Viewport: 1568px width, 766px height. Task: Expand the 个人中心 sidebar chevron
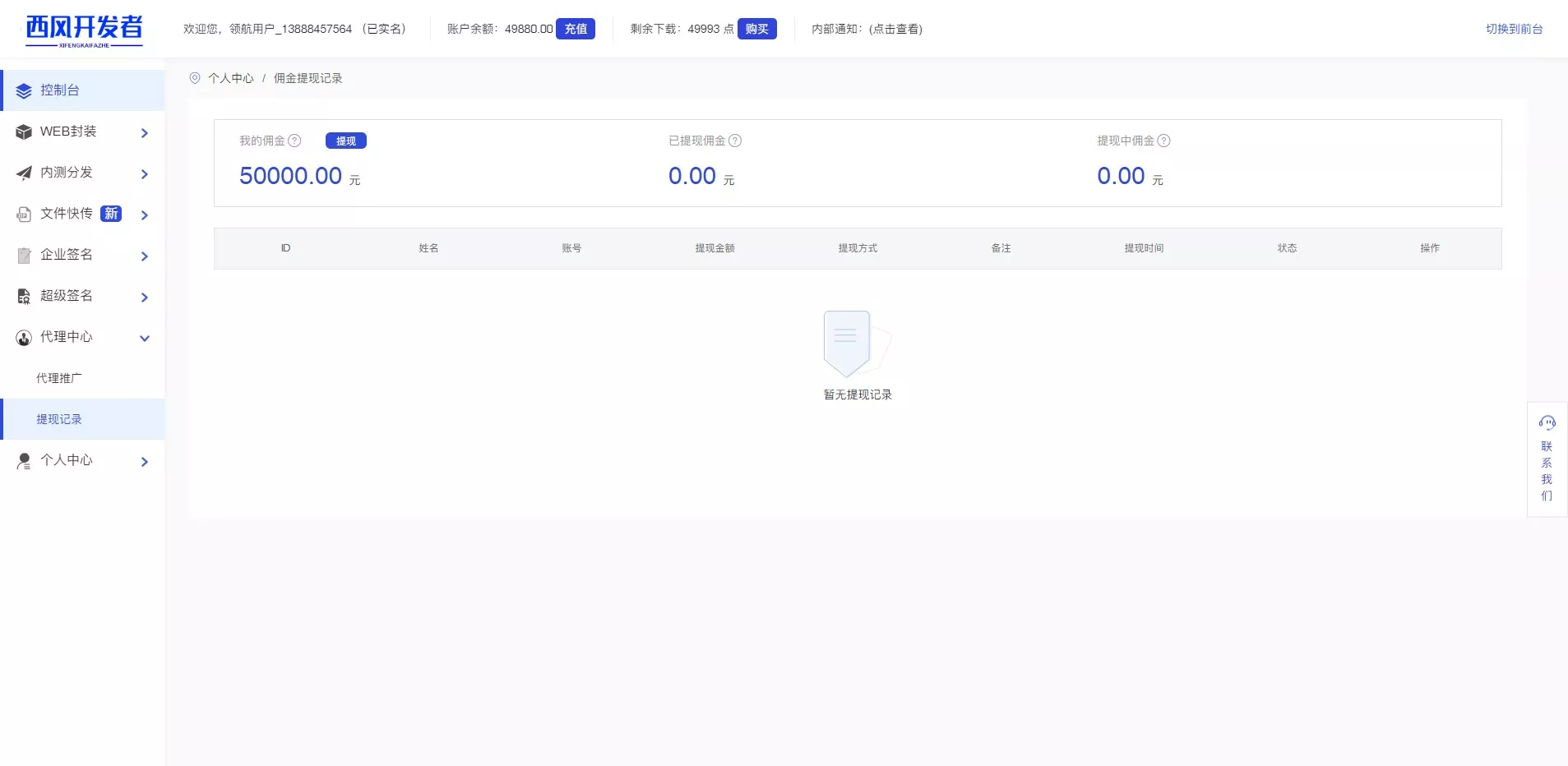145,462
